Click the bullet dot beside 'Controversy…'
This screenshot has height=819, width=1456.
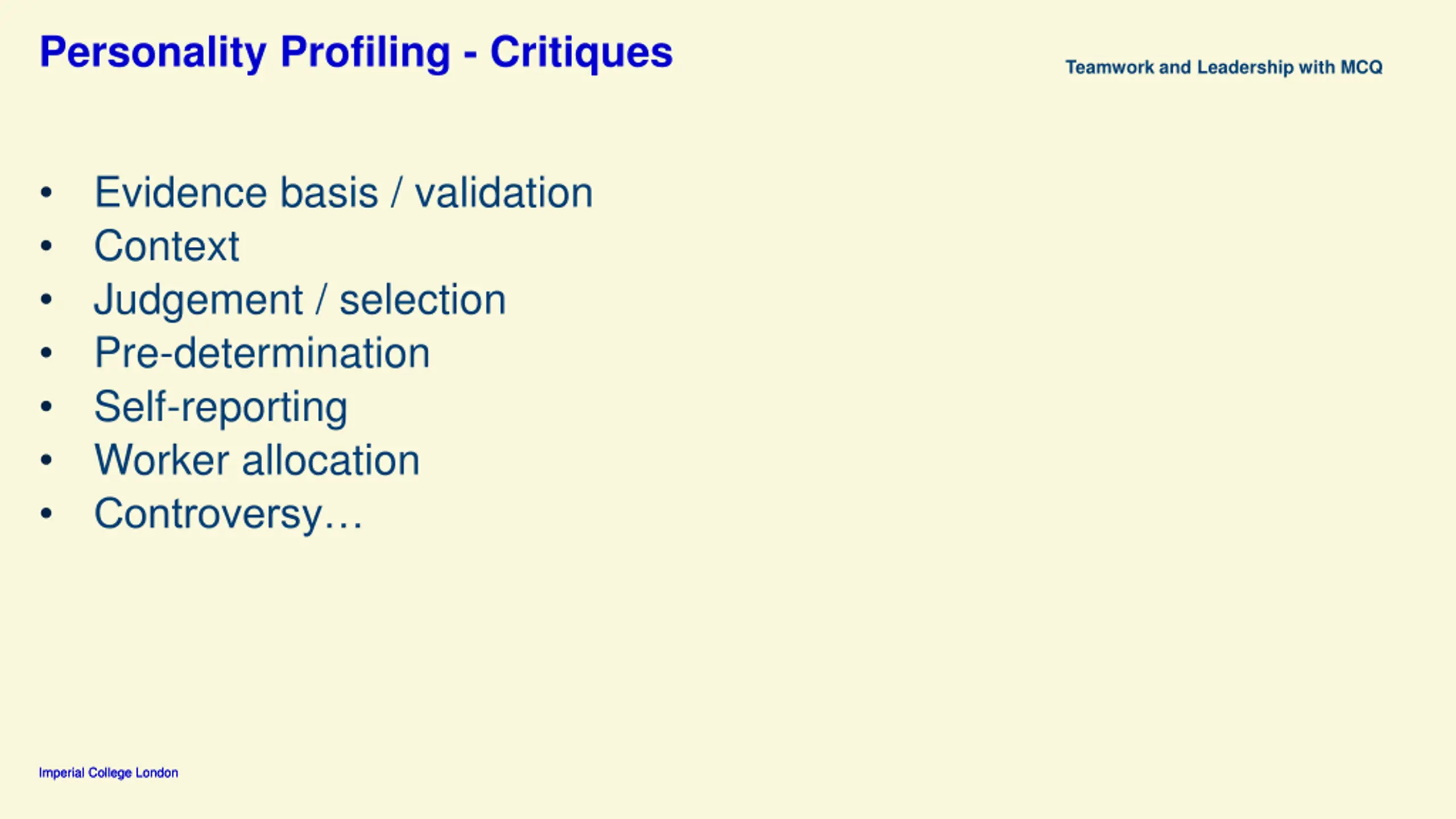(x=46, y=514)
